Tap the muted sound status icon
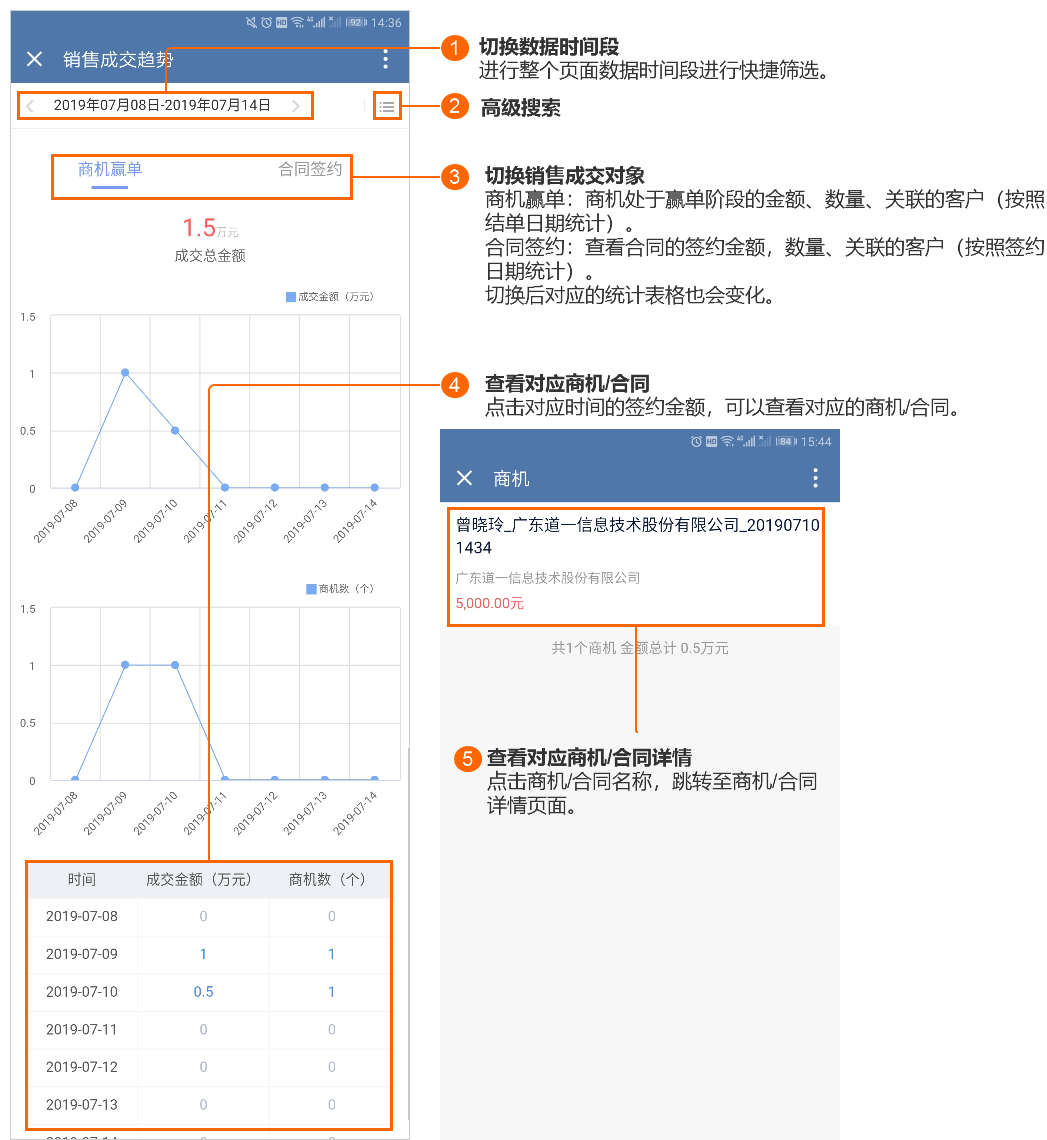The height and width of the screenshot is (1140, 1047). coord(251,23)
